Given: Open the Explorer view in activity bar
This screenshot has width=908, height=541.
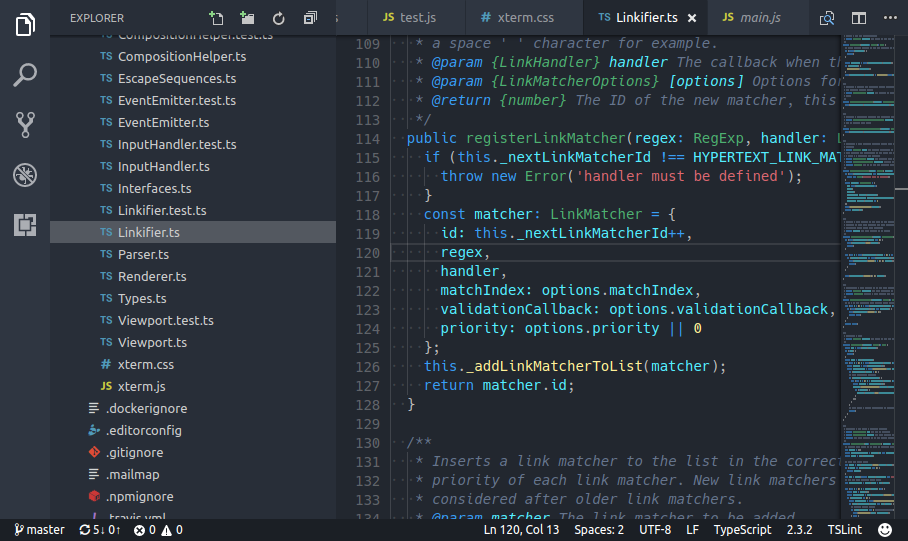Looking at the screenshot, I should pyautogui.click(x=25, y=24).
